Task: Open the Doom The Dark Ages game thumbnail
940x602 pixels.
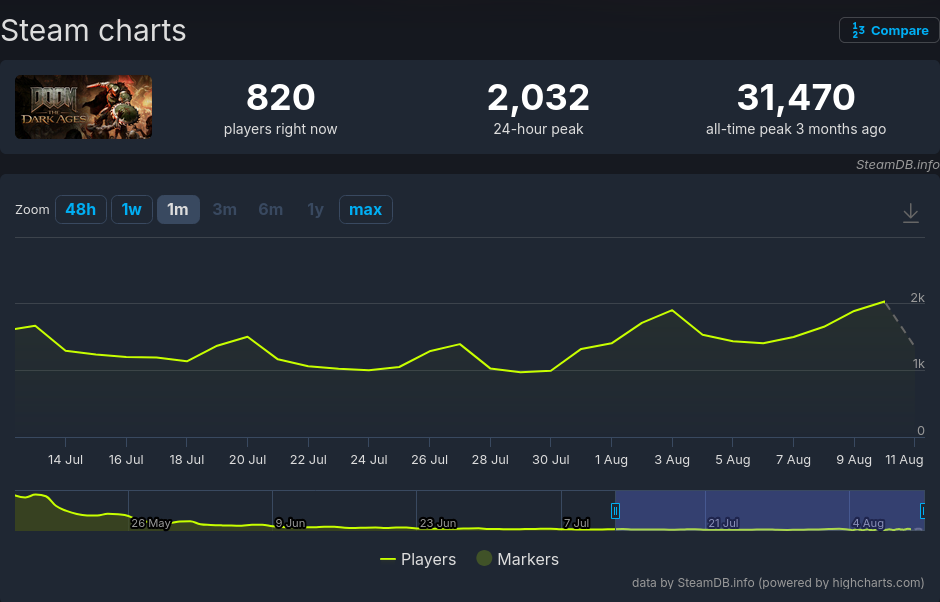Action: [x=83, y=107]
